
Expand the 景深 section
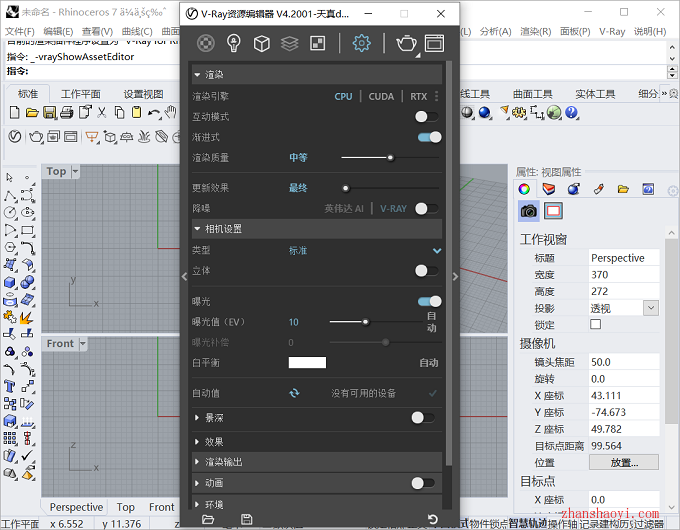[x=197, y=418]
